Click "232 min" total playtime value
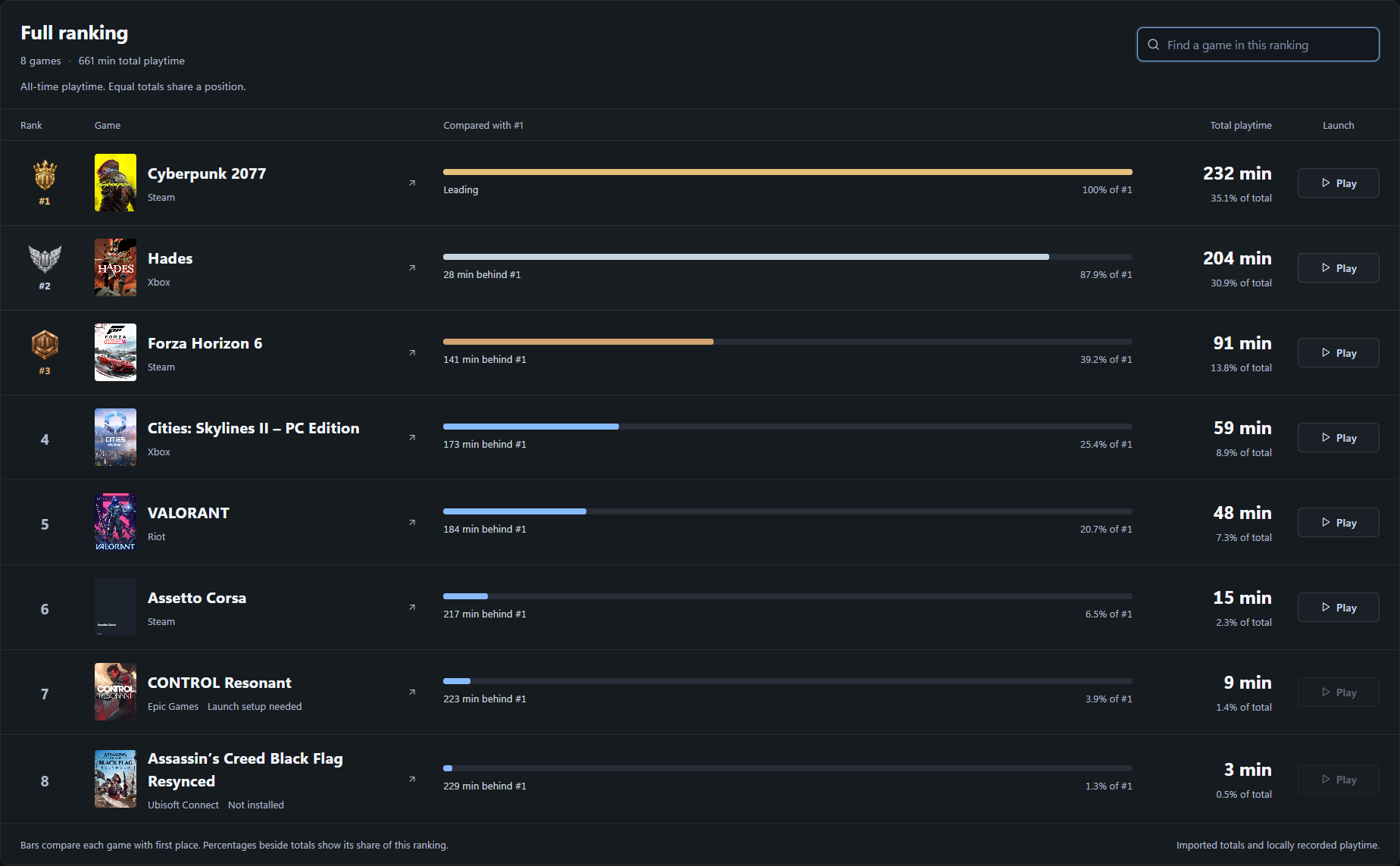Screen dimensions: 1400x866 [1237, 174]
